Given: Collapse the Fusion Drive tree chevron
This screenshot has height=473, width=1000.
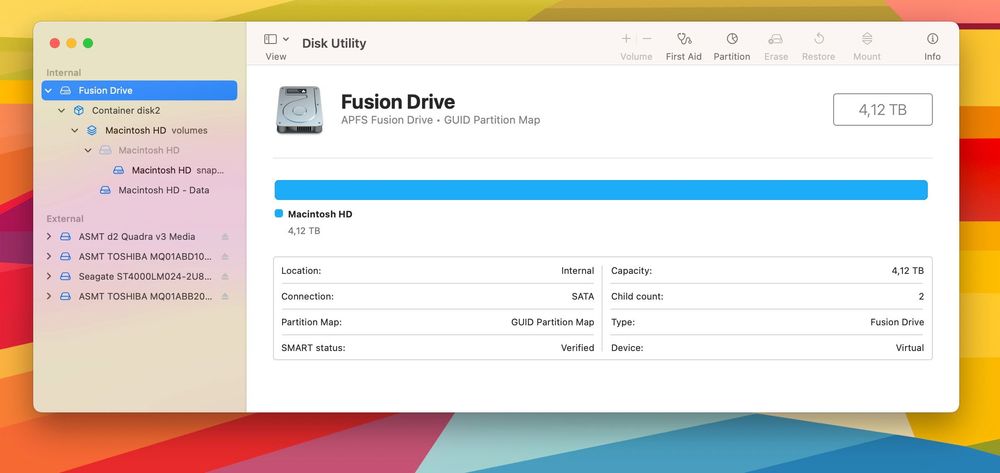Looking at the screenshot, I should tap(48, 91).
